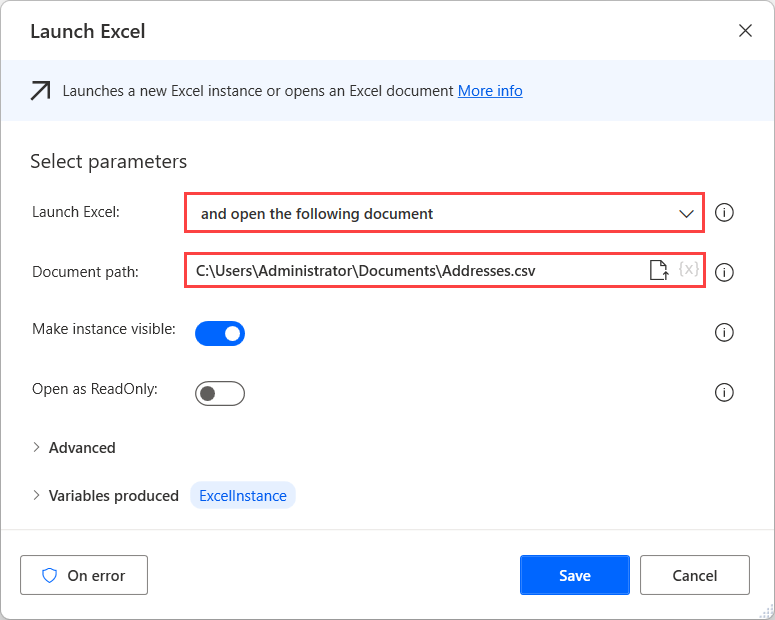Open the More info link
The width and height of the screenshot is (775, 620).
pyautogui.click(x=490, y=91)
